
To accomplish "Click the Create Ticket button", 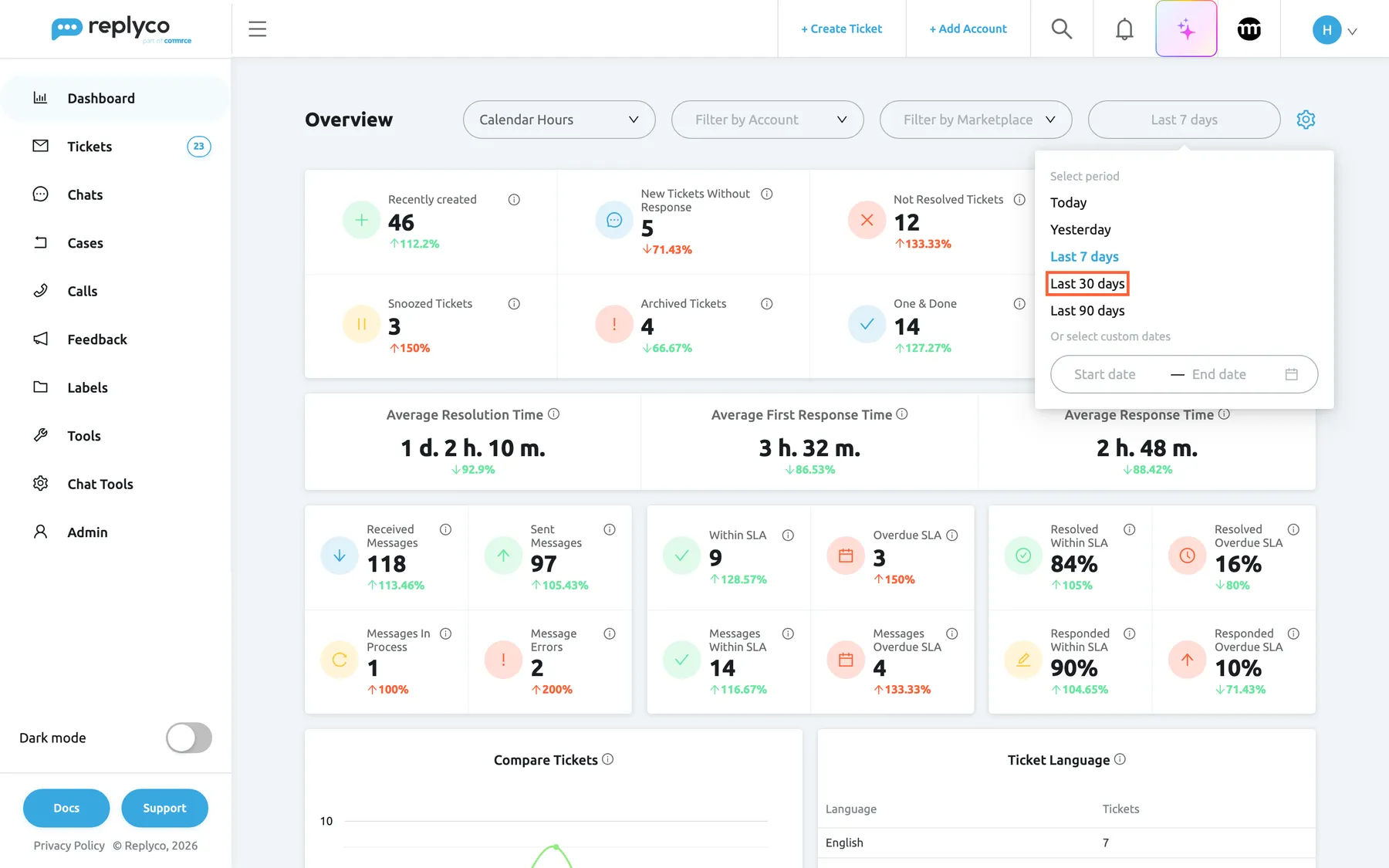I will click(x=841, y=29).
